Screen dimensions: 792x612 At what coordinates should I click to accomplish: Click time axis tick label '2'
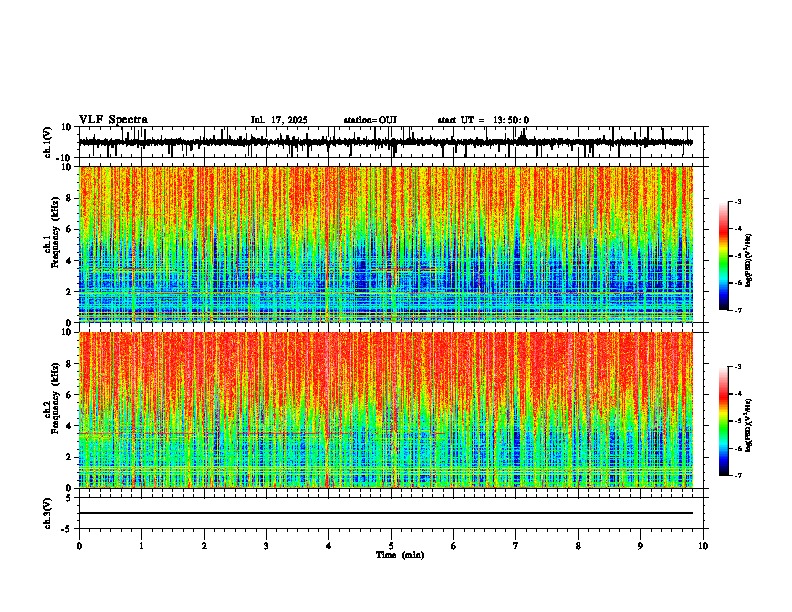coord(204,546)
